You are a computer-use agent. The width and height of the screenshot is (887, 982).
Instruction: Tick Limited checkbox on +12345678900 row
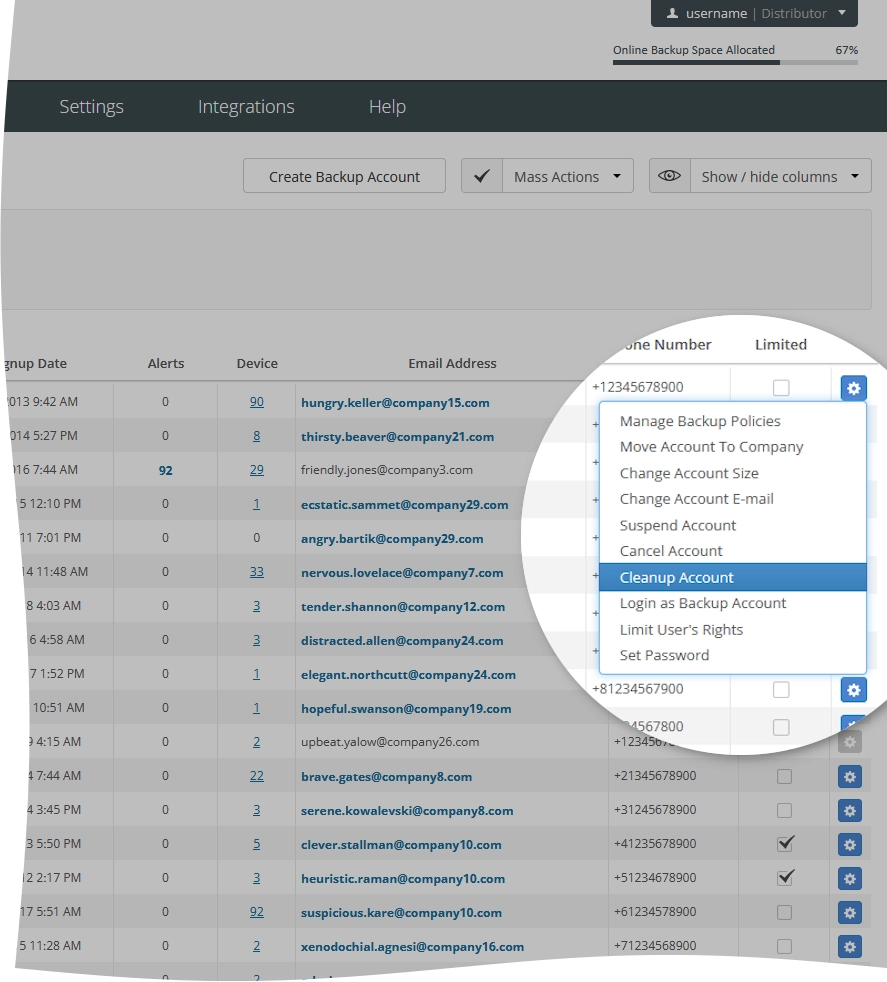pyautogui.click(x=781, y=388)
